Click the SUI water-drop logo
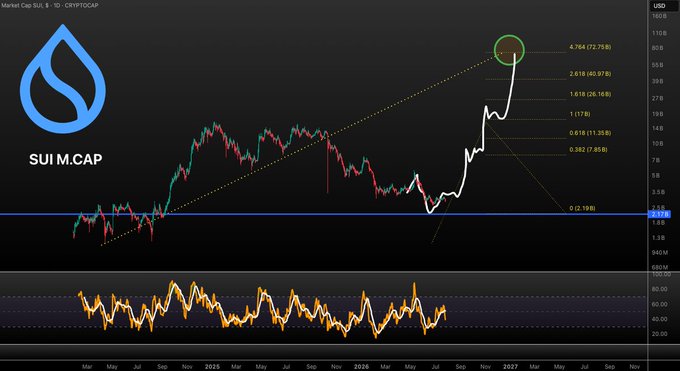This screenshot has height=371, width=680. (x=63, y=79)
